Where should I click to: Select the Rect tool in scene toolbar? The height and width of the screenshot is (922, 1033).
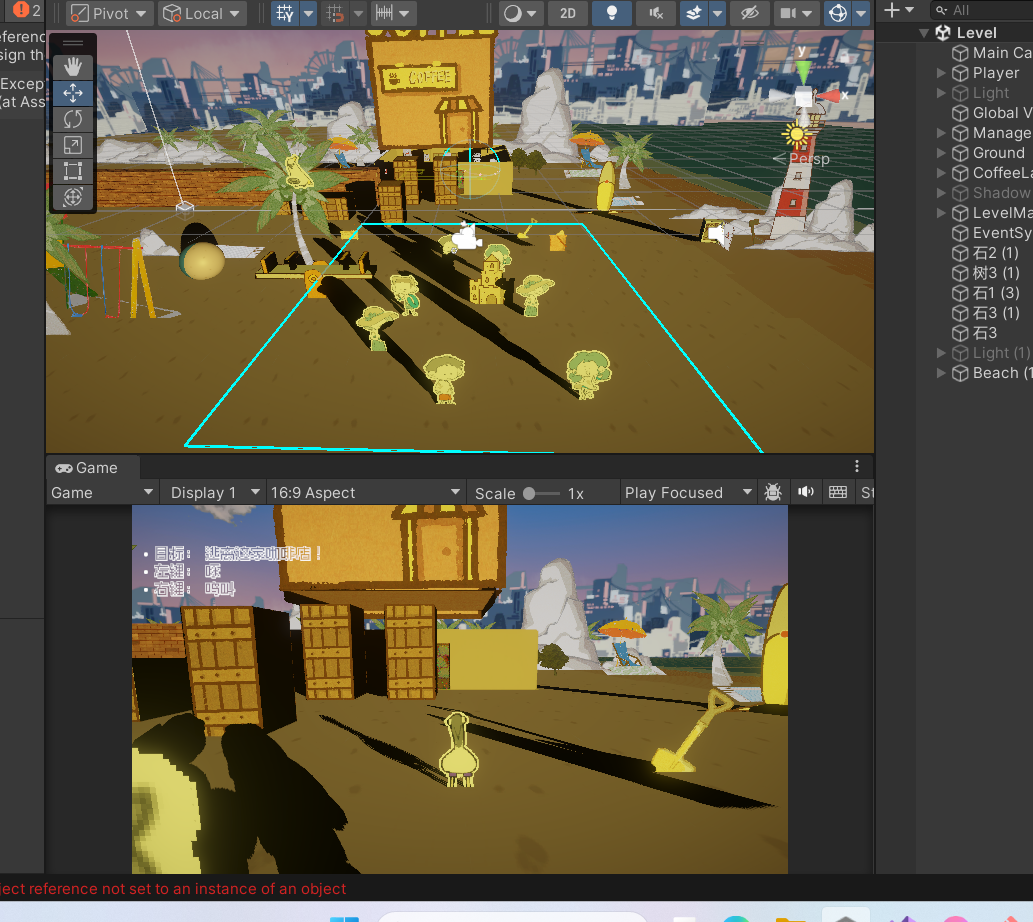click(x=73, y=171)
